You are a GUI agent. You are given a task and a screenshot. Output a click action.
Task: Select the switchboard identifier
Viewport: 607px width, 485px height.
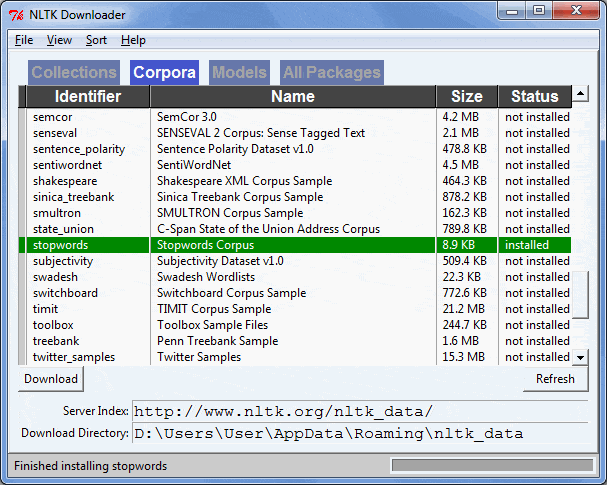tap(65, 293)
